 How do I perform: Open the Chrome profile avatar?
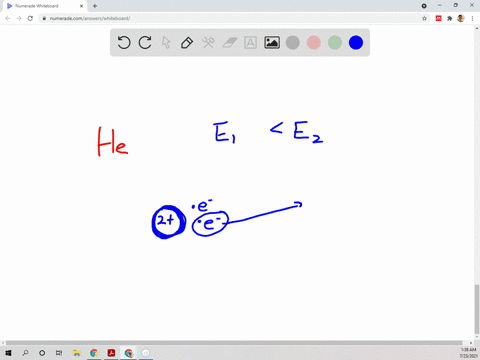pyautogui.click(x=461, y=18)
